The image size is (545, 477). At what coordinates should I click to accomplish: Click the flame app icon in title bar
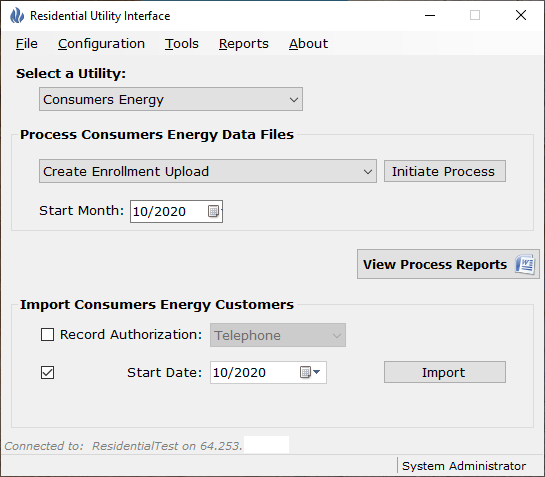(x=17, y=16)
